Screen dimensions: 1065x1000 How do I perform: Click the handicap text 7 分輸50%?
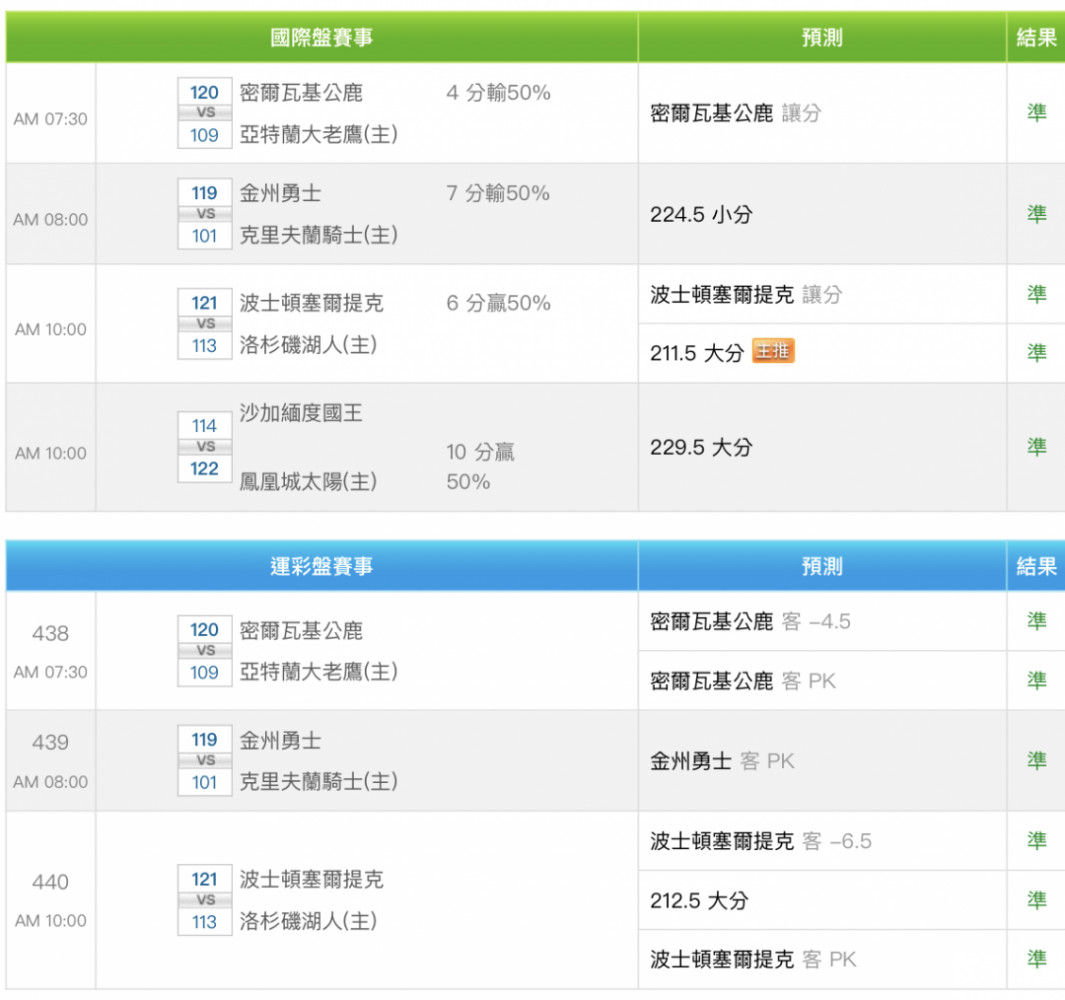498,193
